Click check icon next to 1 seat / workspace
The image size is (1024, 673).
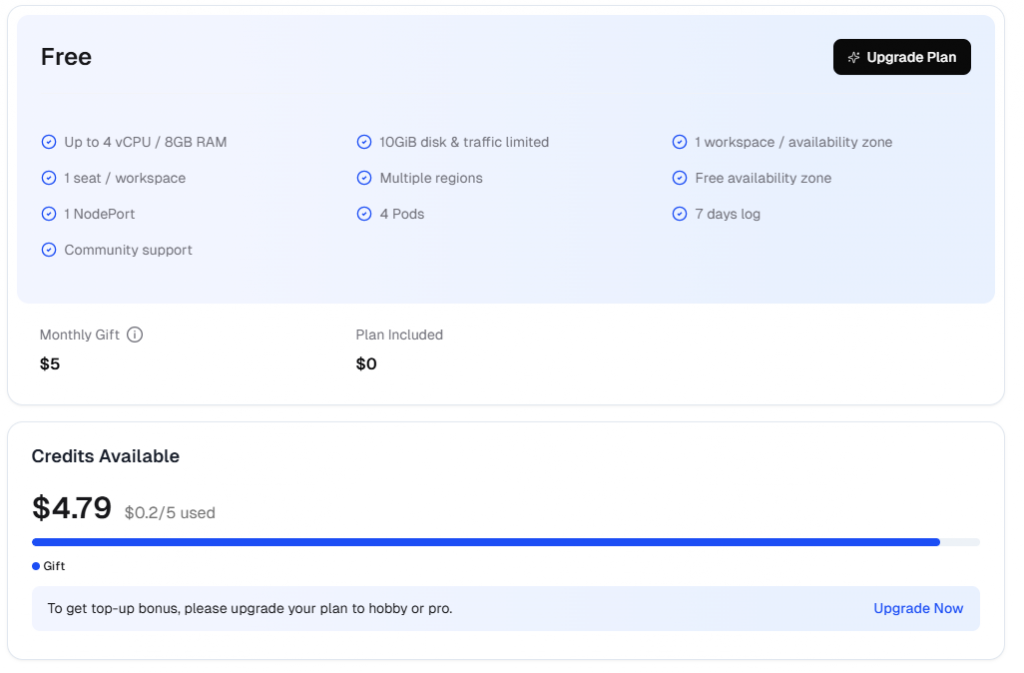click(49, 178)
